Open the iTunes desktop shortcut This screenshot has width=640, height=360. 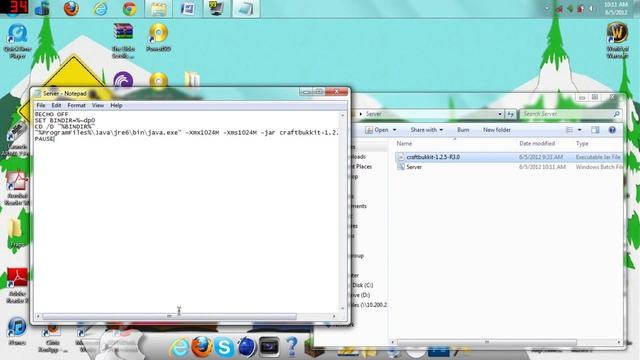17,331
